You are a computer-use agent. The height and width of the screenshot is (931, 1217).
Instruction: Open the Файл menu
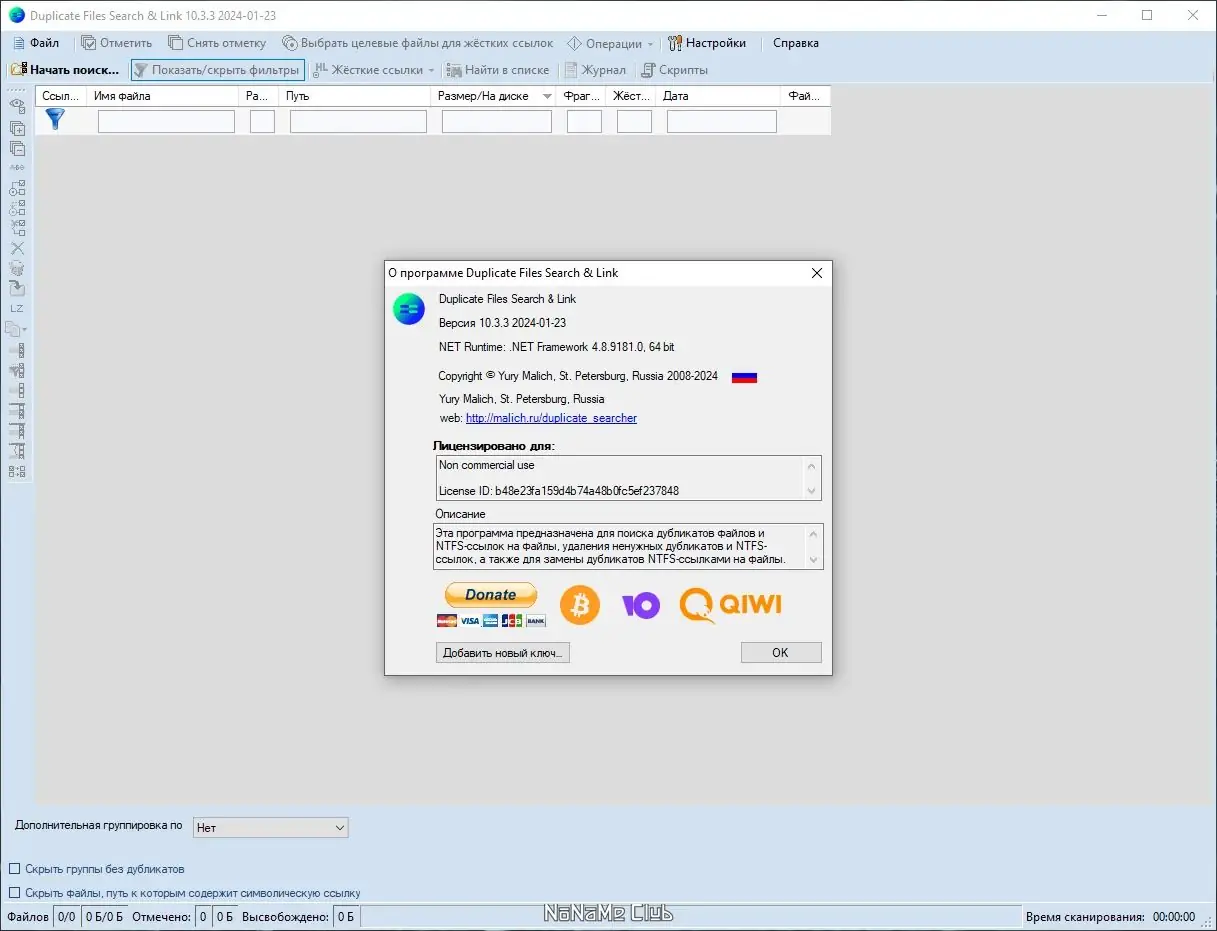pos(36,43)
